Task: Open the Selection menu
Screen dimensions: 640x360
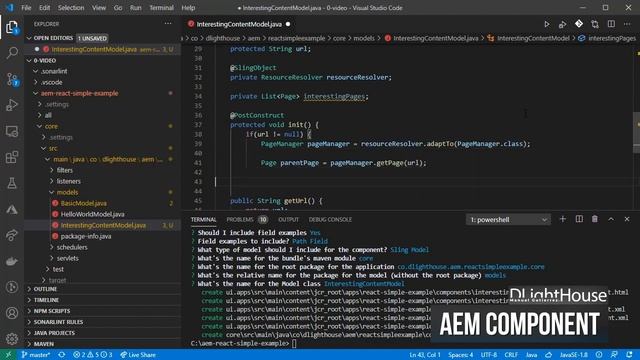Action: click(x=71, y=8)
